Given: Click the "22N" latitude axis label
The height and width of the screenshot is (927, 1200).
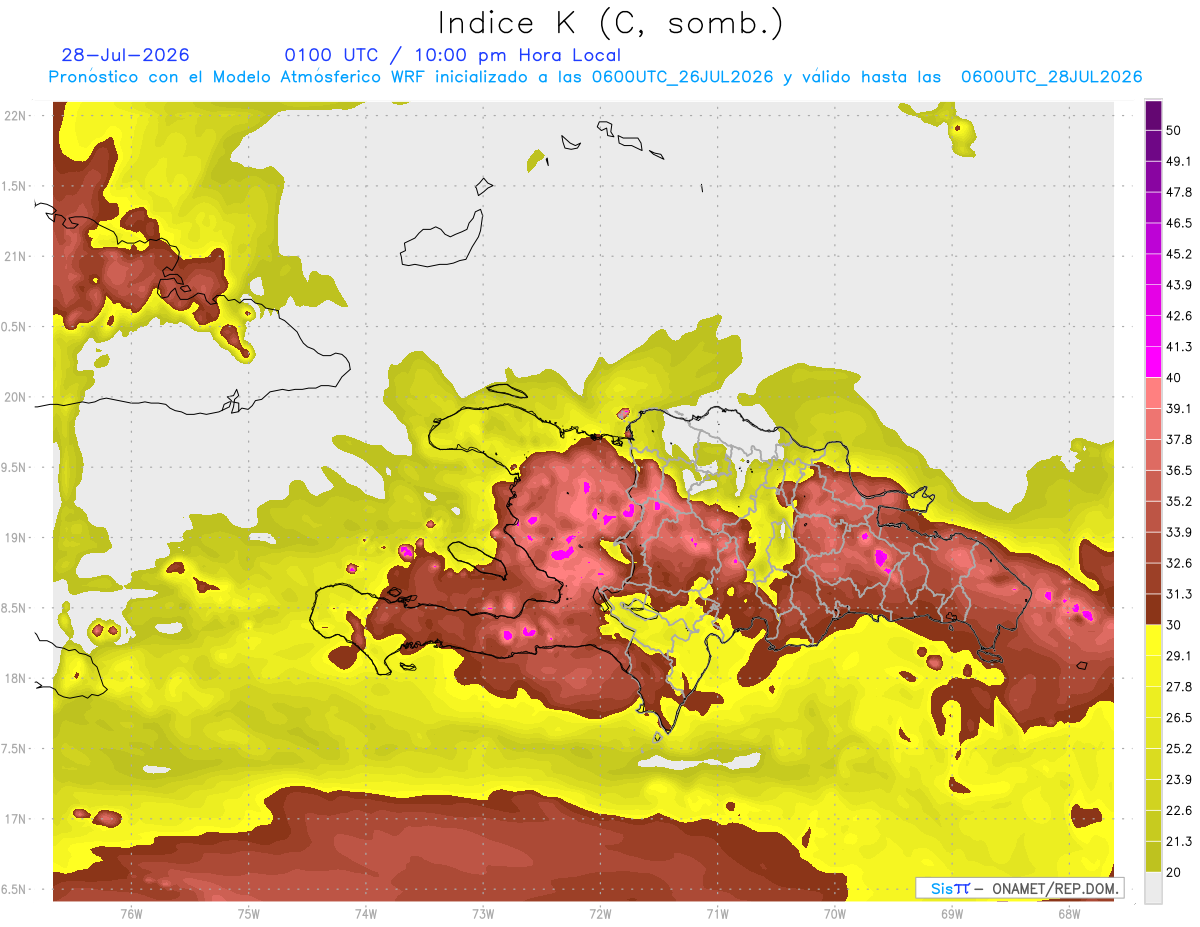Looking at the screenshot, I should [x=15, y=116].
